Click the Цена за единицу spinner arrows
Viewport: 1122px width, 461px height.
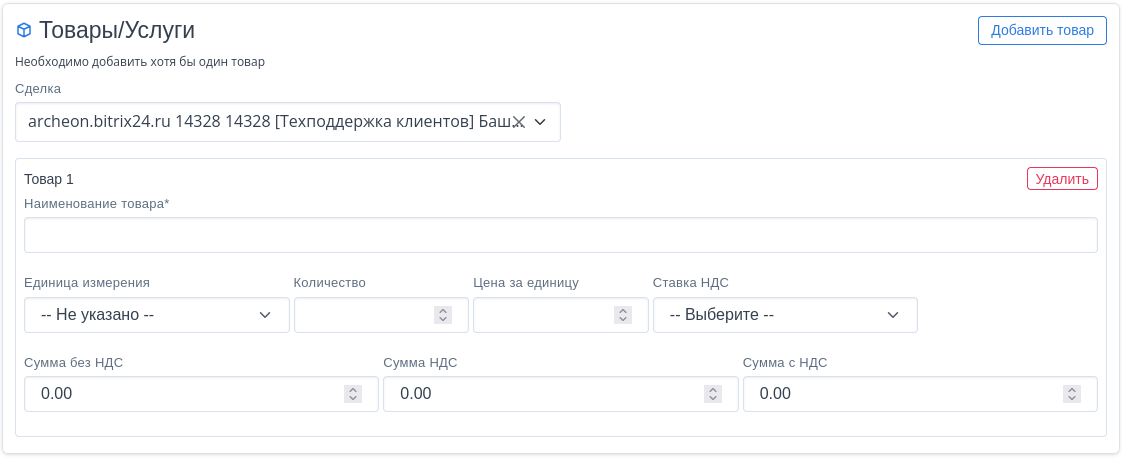[623, 315]
